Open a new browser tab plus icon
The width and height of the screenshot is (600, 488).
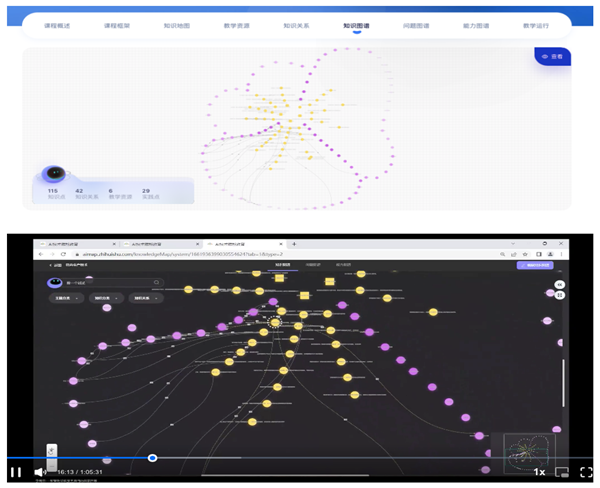pyautogui.click(x=294, y=244)
